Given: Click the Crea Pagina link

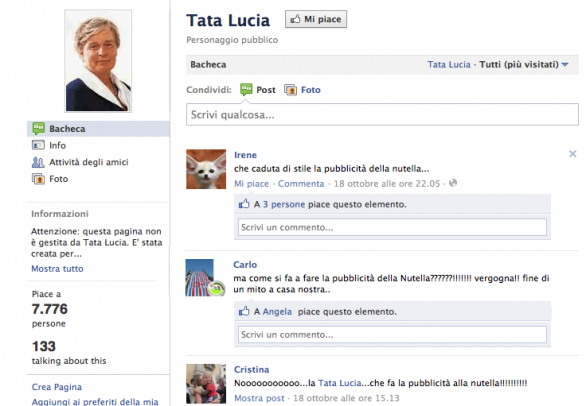Looking at the screenshot, I should (x=57, y=387).
